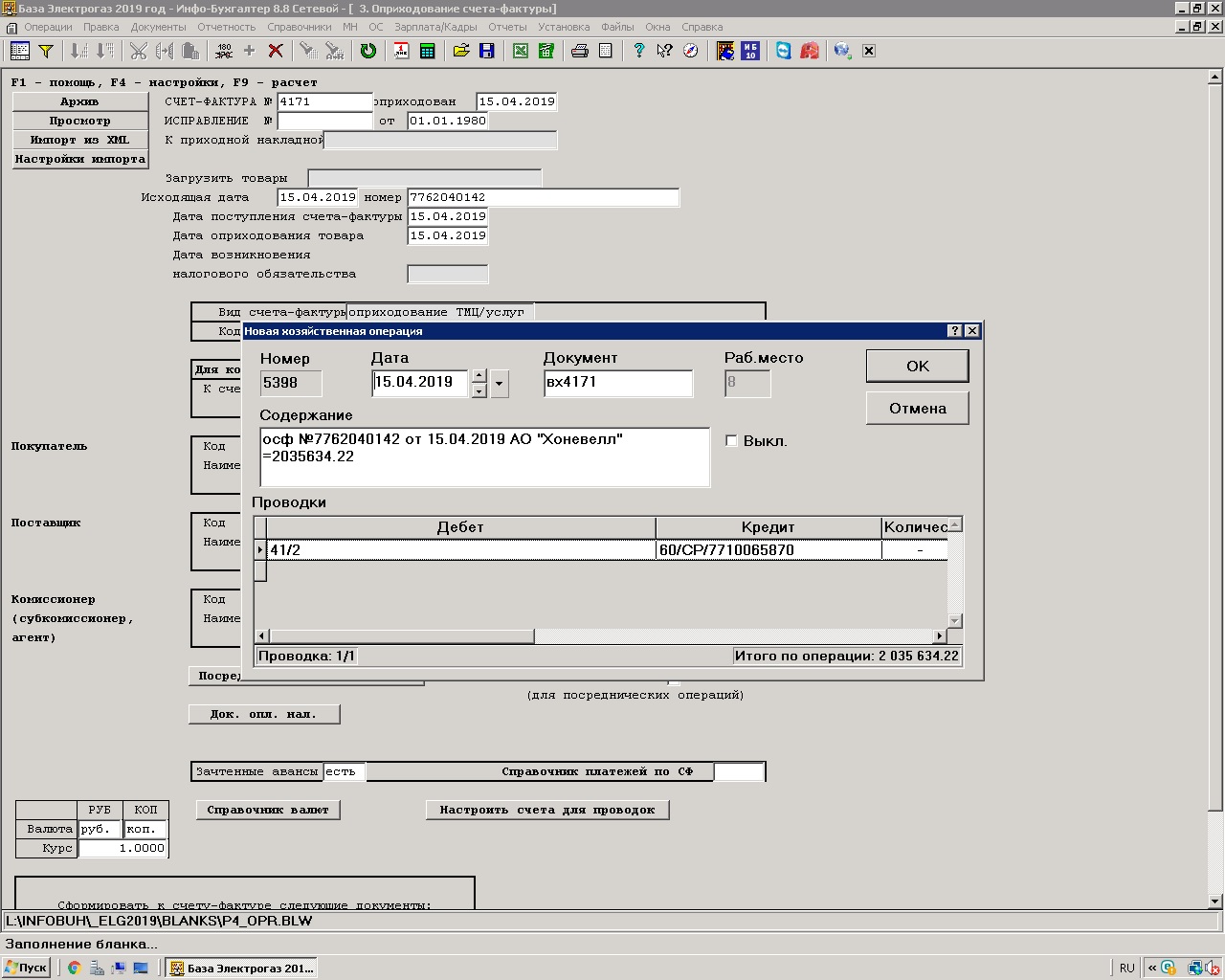Click the Настройки импорта button

pyautogui.click(x=79, y=159)
